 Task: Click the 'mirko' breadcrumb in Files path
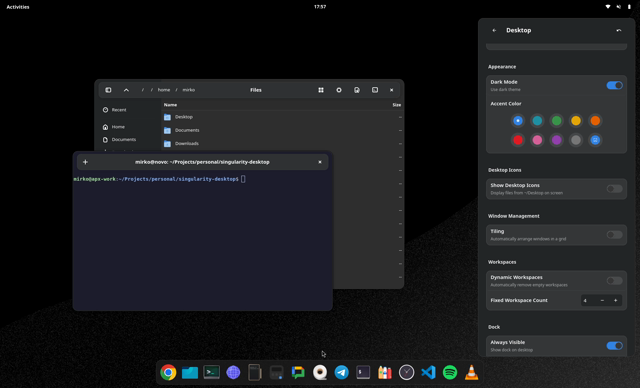pyautogui.click(x=189, y=90)
